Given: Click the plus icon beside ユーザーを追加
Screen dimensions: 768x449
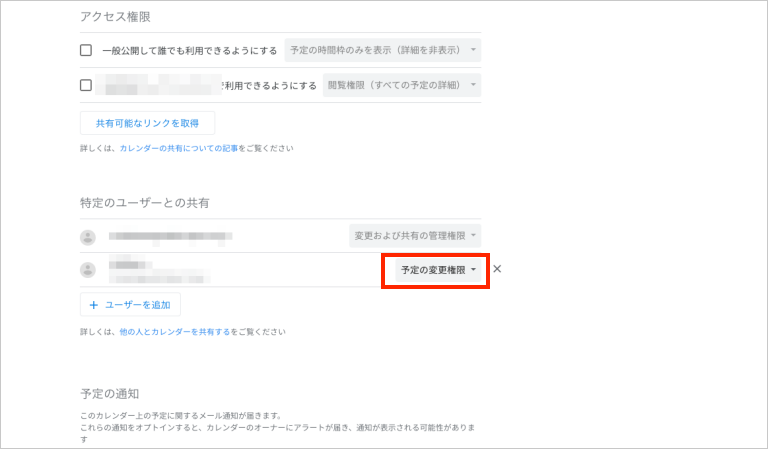Looking at the screenshot, I should (x=94, y=304).
